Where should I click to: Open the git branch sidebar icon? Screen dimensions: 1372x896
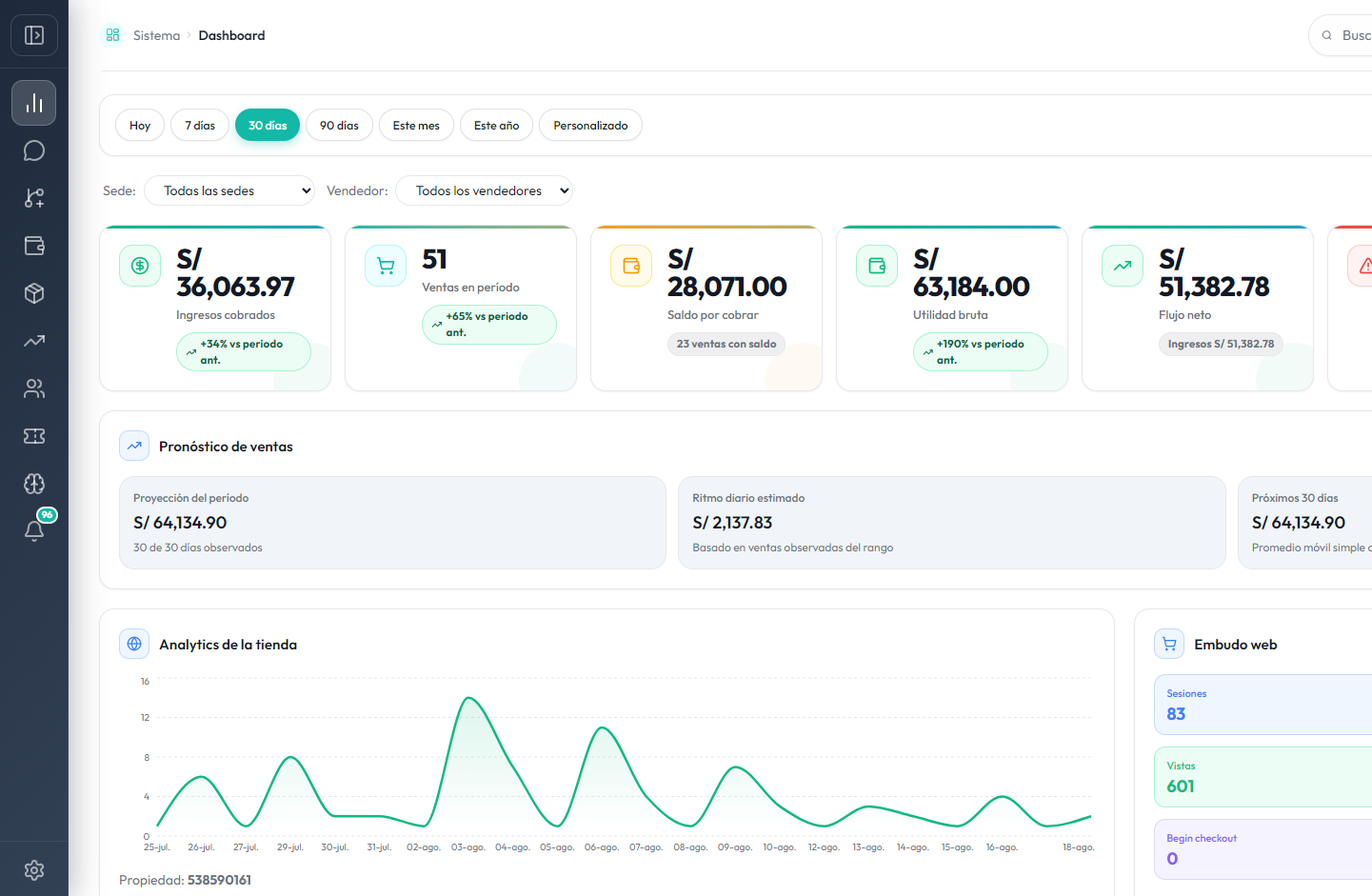point(34,198)
